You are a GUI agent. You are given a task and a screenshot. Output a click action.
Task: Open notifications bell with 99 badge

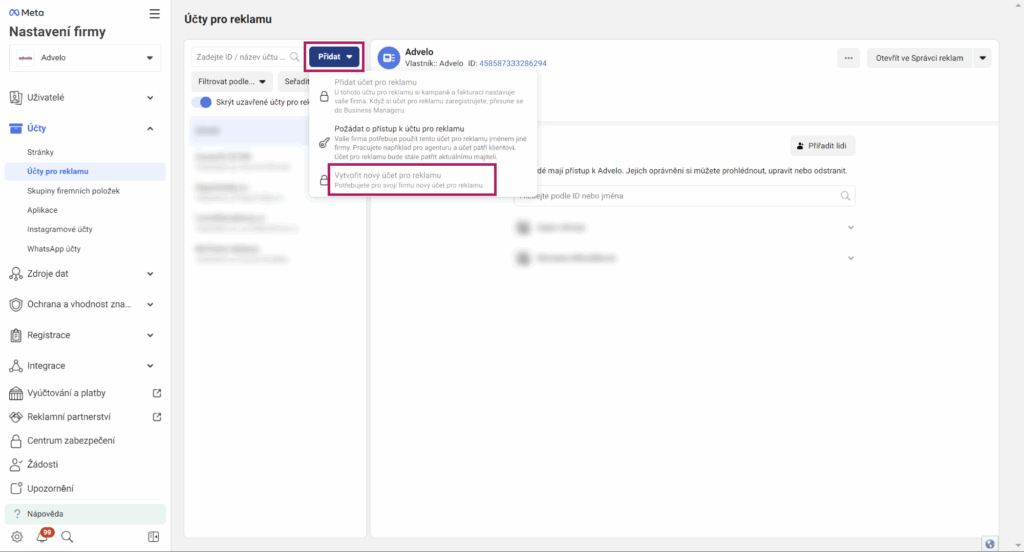(42, 536)
